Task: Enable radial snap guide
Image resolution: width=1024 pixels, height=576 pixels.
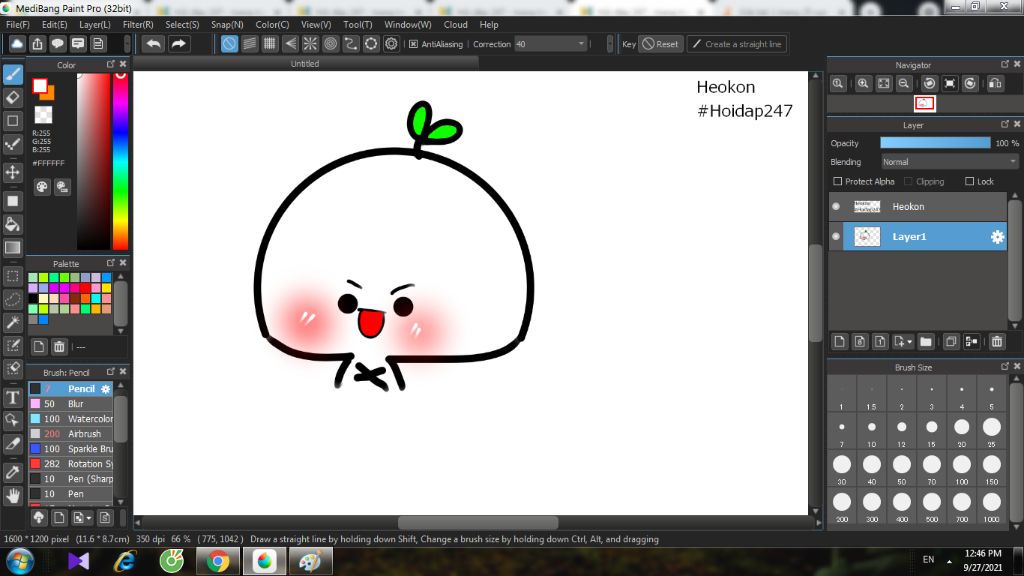Action: pos(310,44)
